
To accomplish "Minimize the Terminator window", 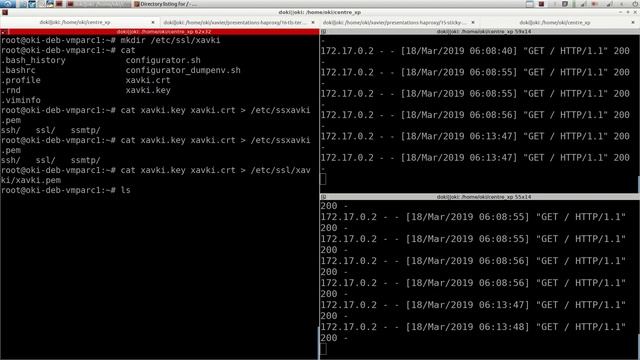I will pos(620,12).
